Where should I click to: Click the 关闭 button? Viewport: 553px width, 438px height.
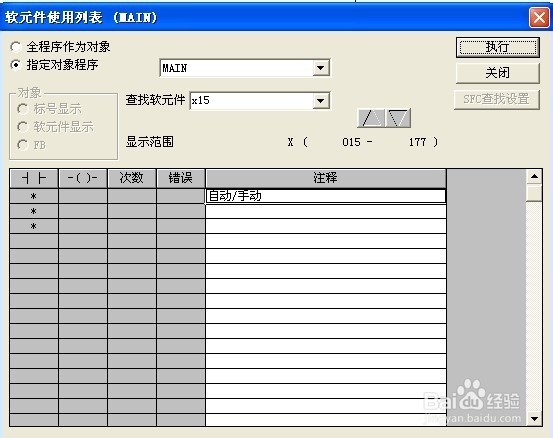(x=498, y=73)
